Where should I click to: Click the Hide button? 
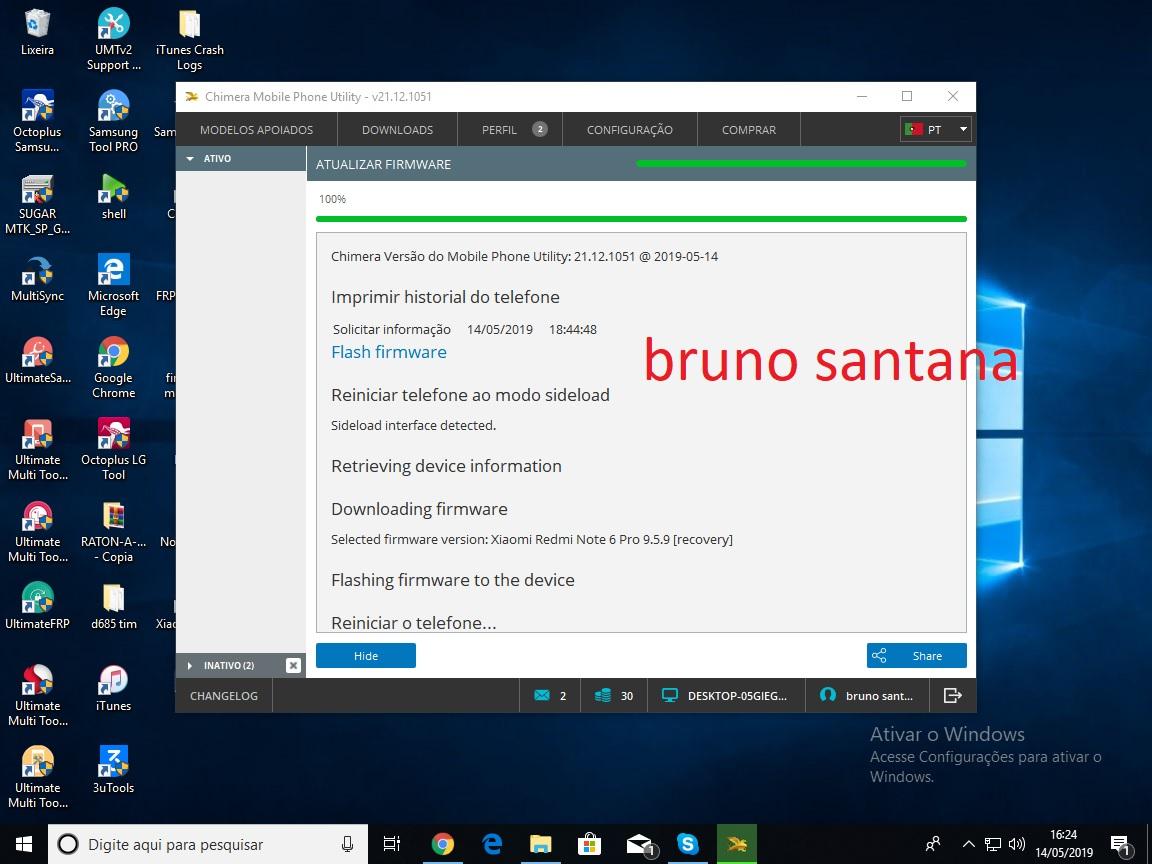click(366, 655)
